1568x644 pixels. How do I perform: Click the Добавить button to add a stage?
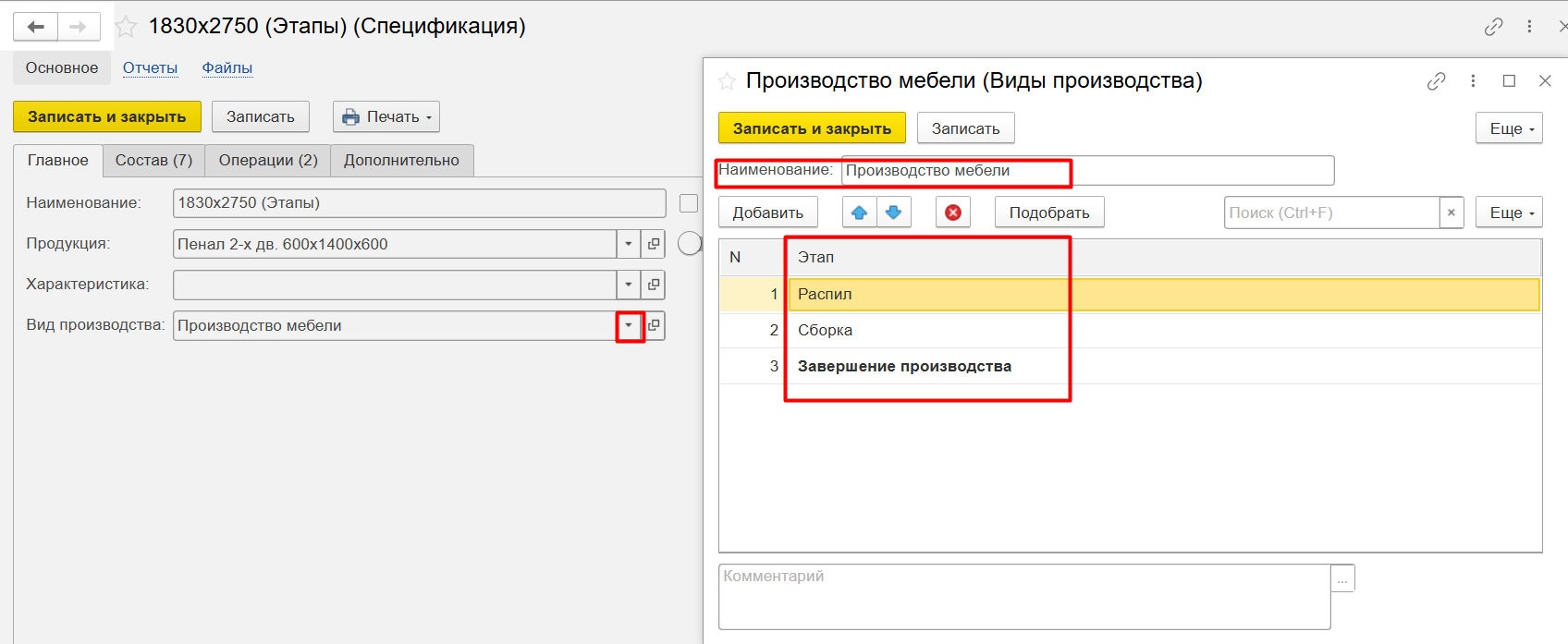(768, 213)
